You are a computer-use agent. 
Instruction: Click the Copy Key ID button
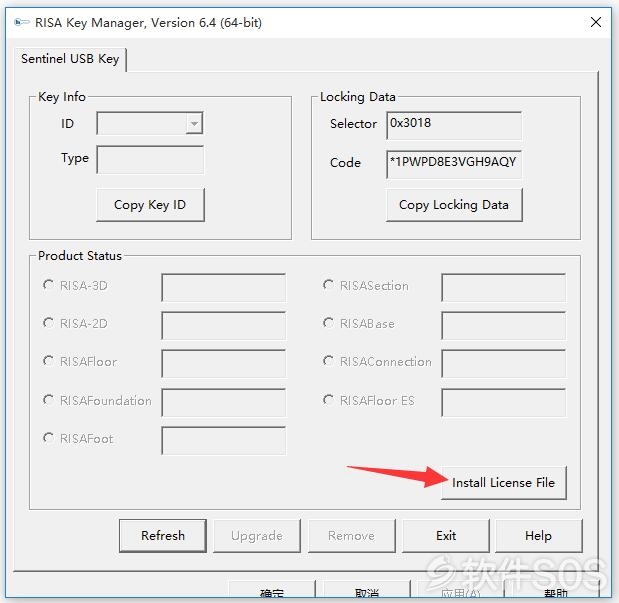tap(150, 205)
